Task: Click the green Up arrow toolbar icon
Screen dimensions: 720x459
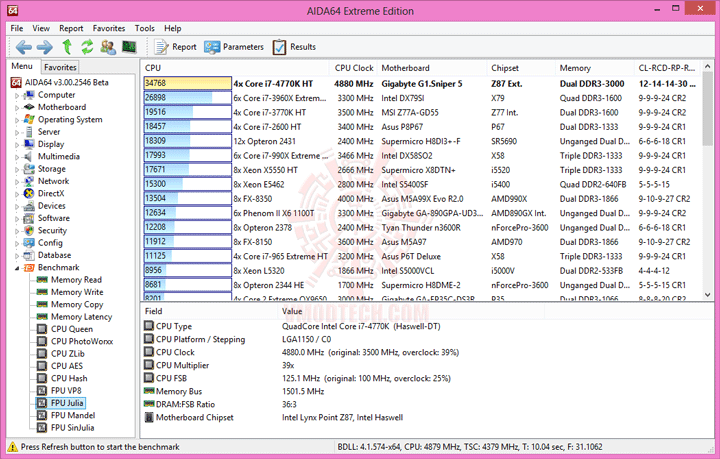Action: pyautogui.click(x=67, y=47)
